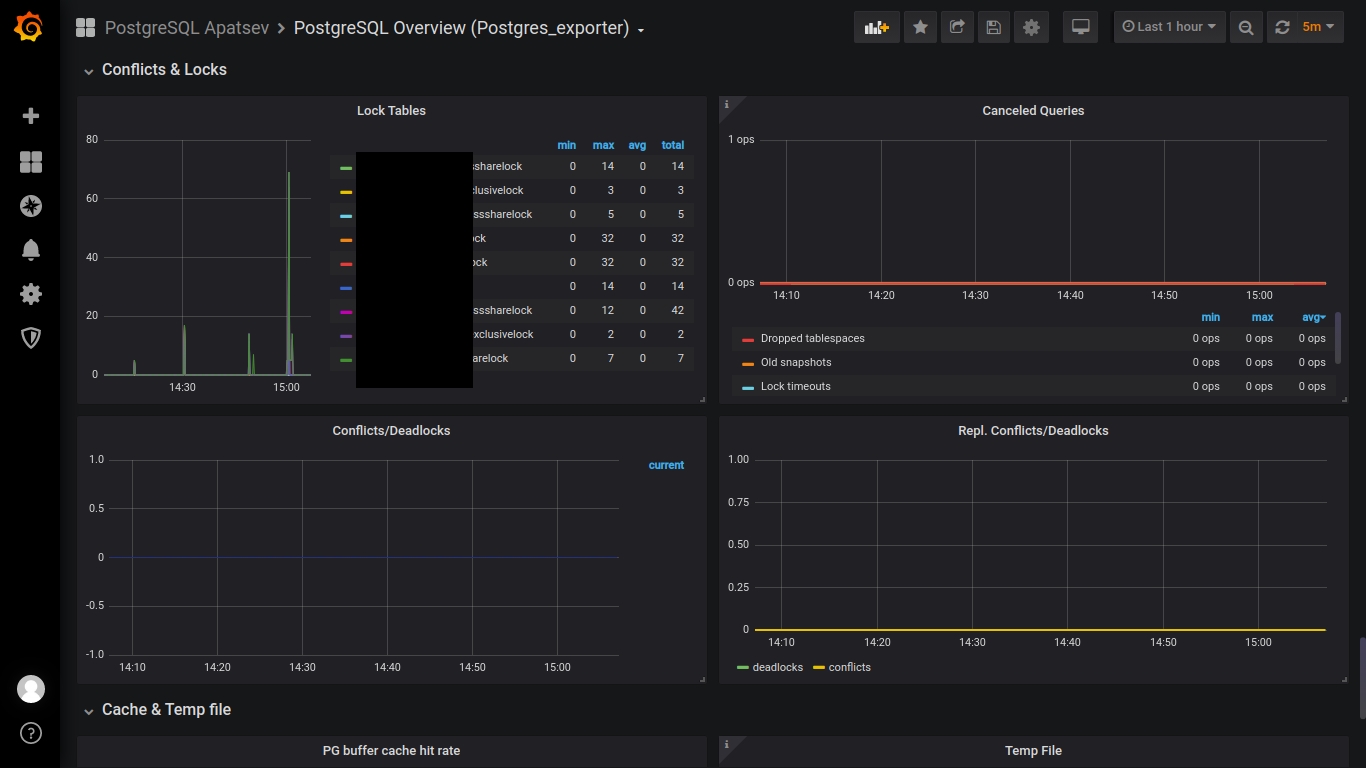Star this dashboard as favorite
1366x768 pixels.
pos(920,27)
